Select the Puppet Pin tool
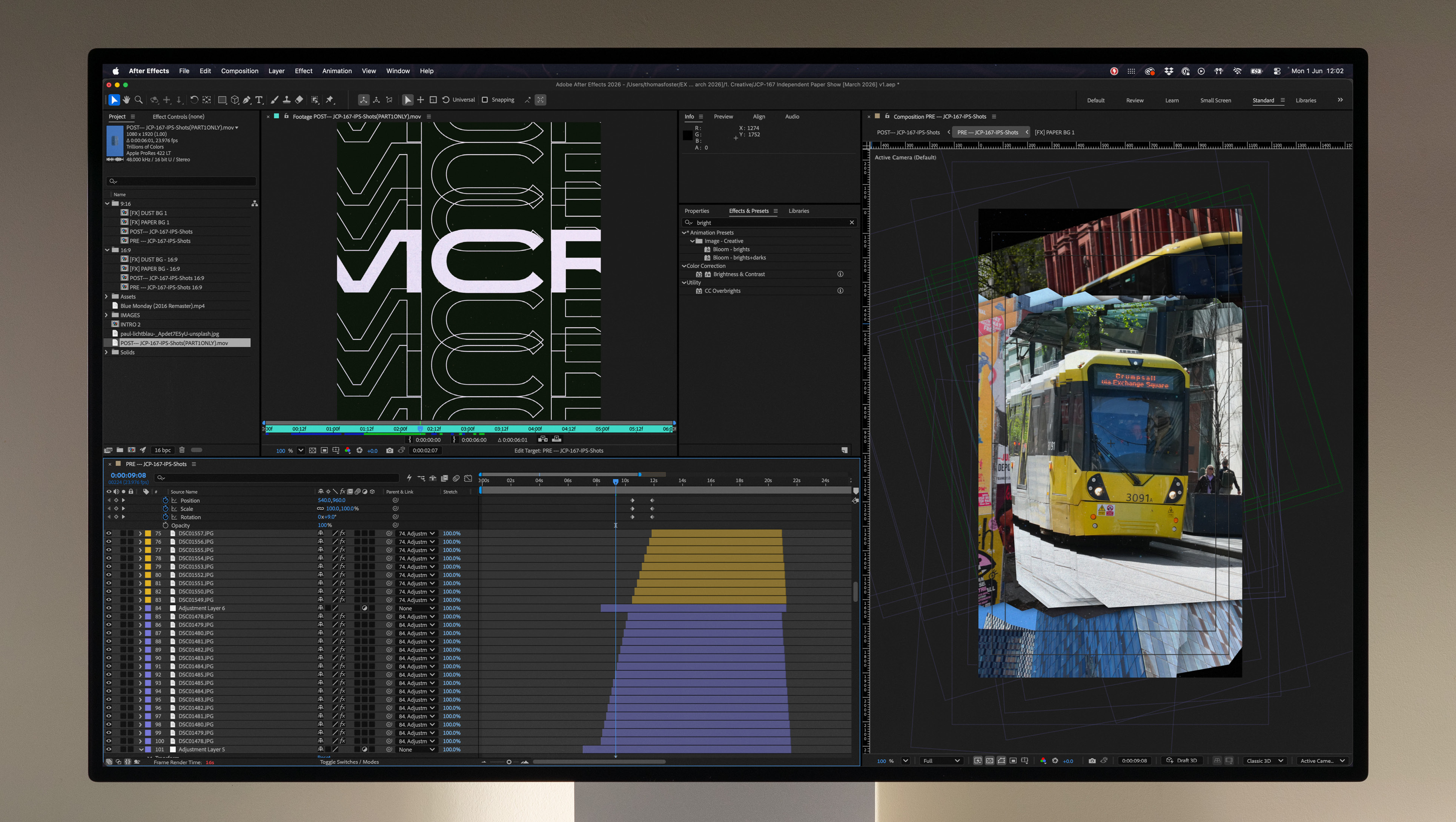The image size is (1456, 822). [x=330, y=100]
